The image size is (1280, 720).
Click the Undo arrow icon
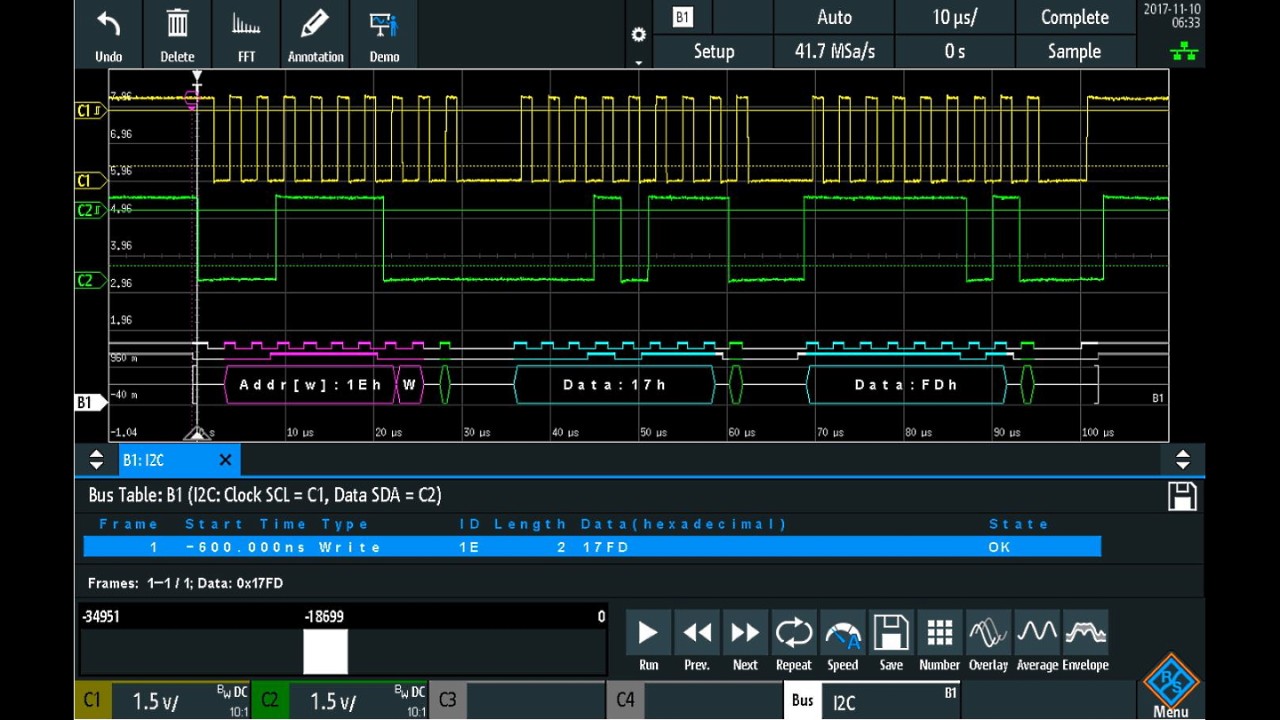coord(108,25)
